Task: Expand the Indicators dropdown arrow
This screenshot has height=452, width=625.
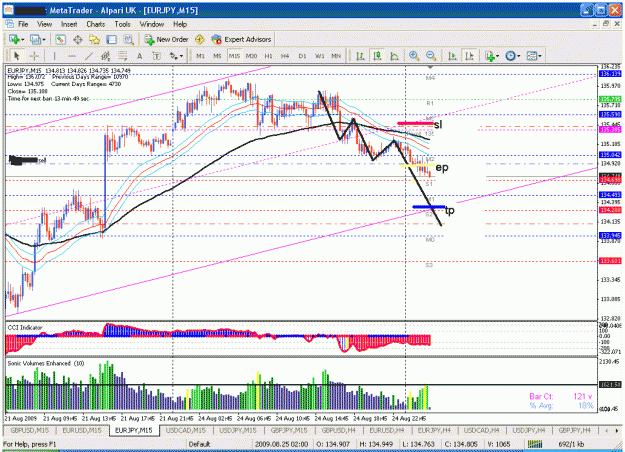Action: 497,56
